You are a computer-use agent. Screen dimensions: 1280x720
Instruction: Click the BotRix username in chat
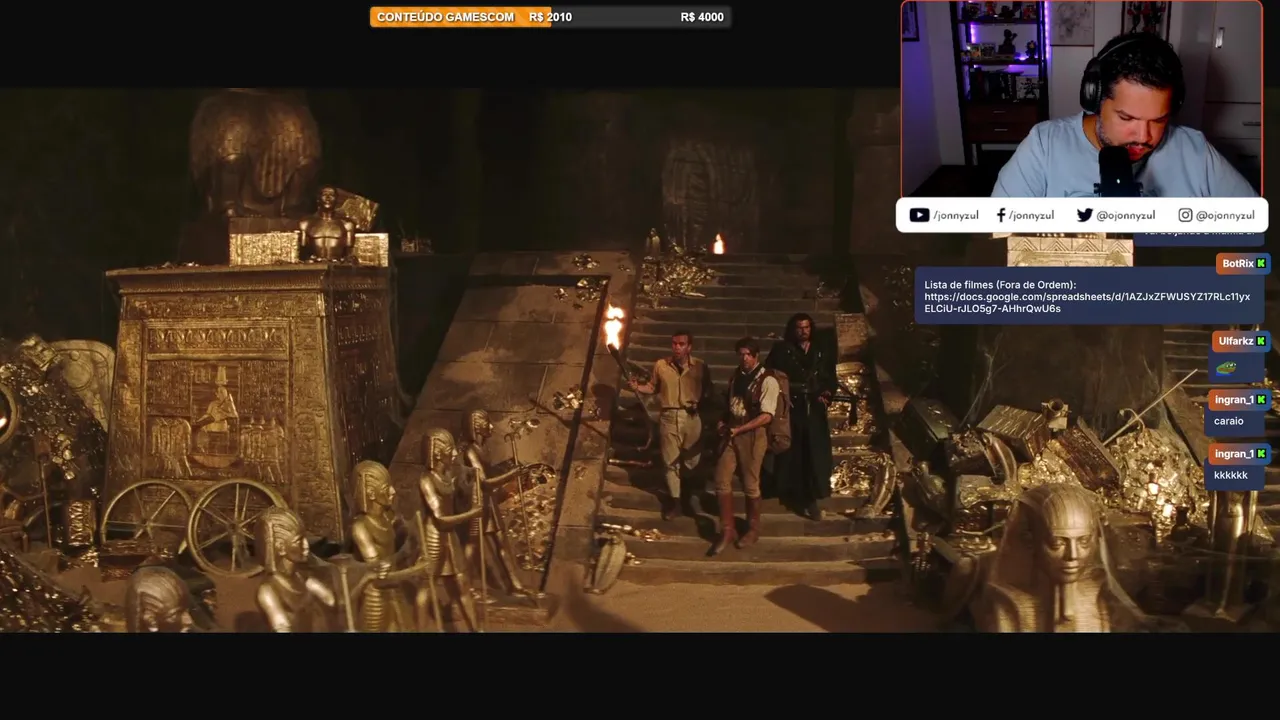[x=1238, y=263]
